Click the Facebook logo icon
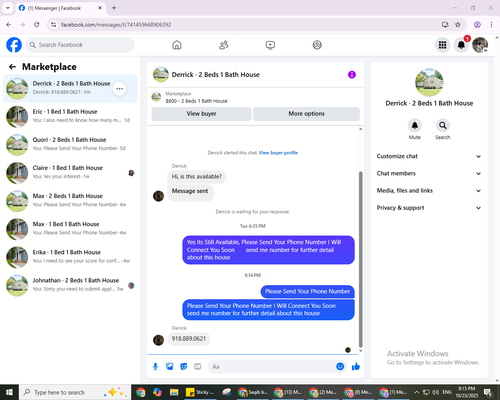 [14, 45]
